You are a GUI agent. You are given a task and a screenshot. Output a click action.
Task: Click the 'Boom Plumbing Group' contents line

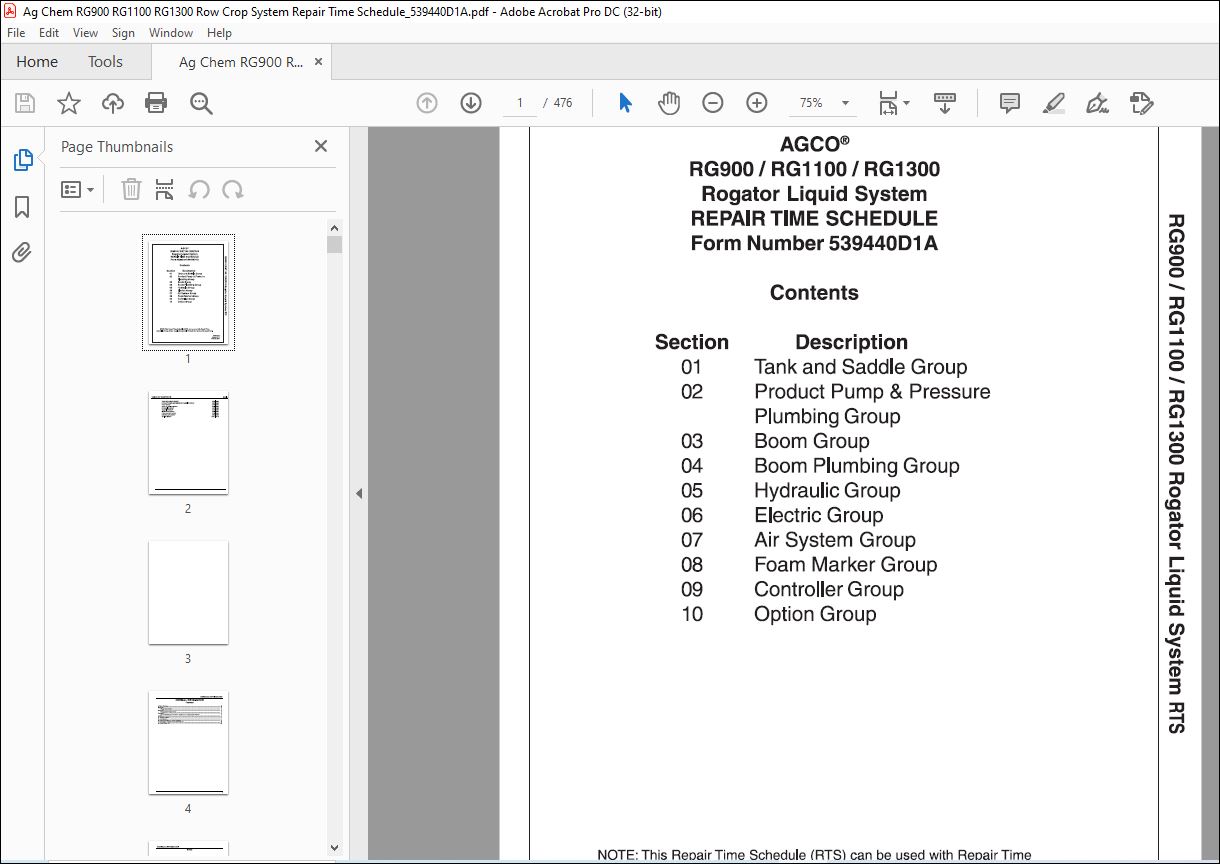[856, 466]
